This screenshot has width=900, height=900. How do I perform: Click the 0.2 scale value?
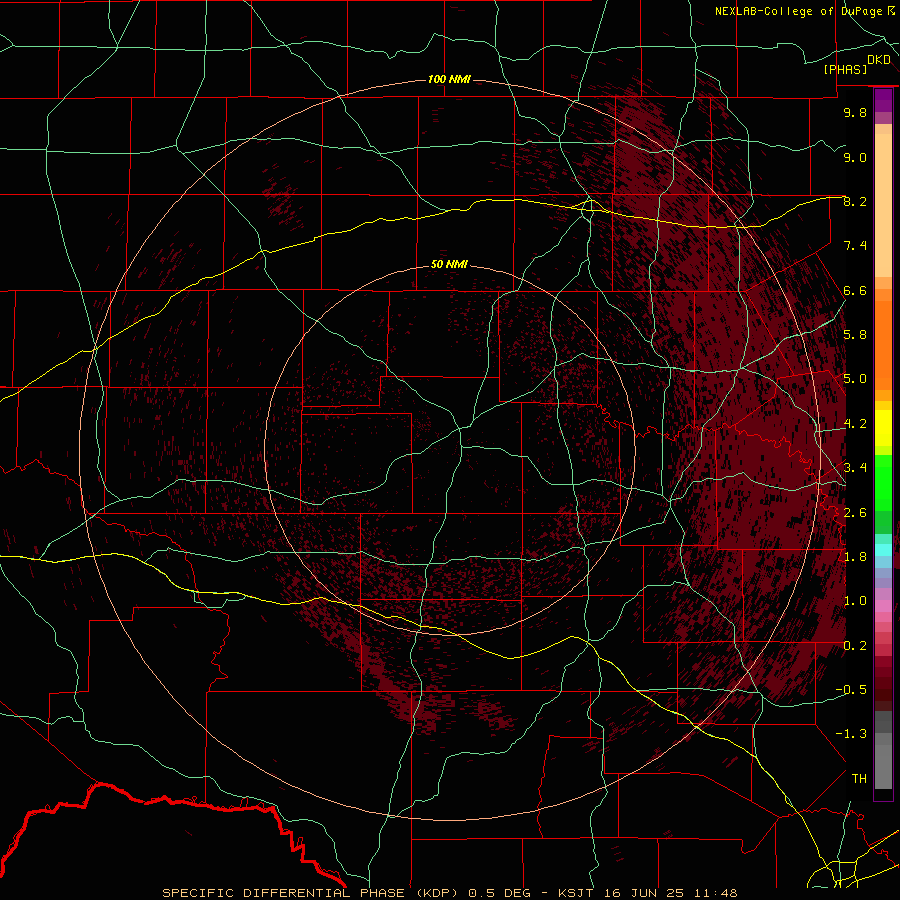click(855, 645)
